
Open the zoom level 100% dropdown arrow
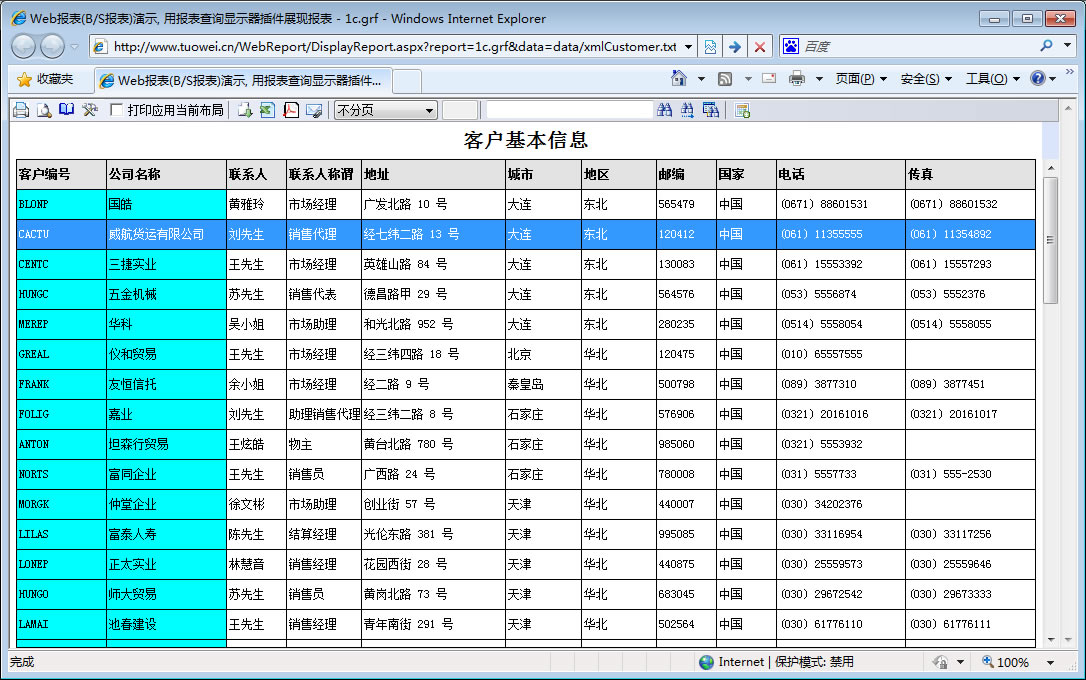pos(1050,662)
